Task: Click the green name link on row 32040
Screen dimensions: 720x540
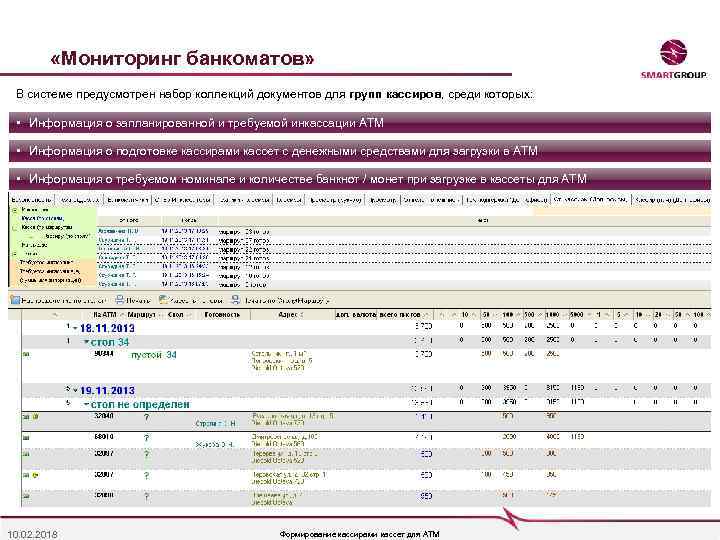Action: pyautogui.click(x=215, y=424)
